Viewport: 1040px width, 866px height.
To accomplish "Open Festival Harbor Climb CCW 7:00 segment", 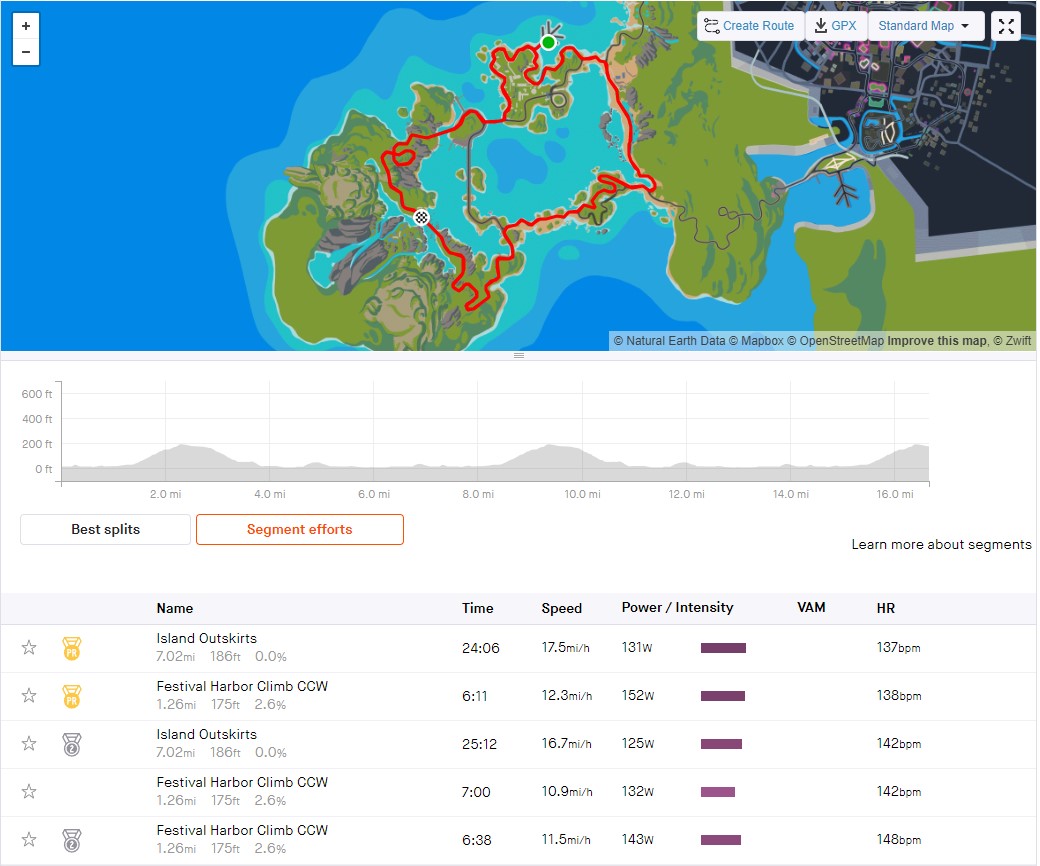I will tap(243, 783).
